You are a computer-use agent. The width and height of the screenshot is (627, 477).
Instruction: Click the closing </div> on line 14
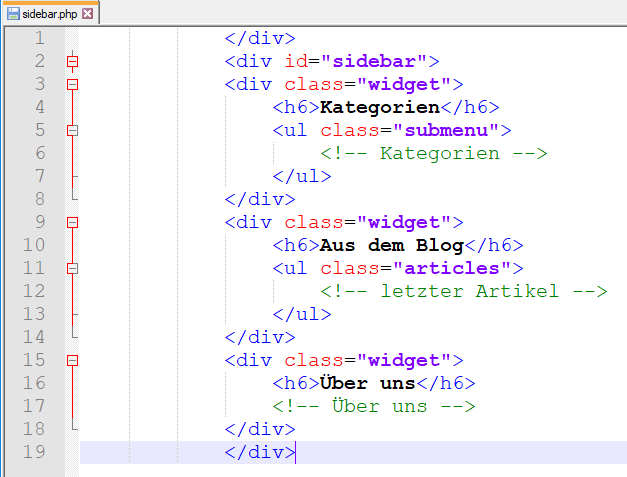pos(260,337)
